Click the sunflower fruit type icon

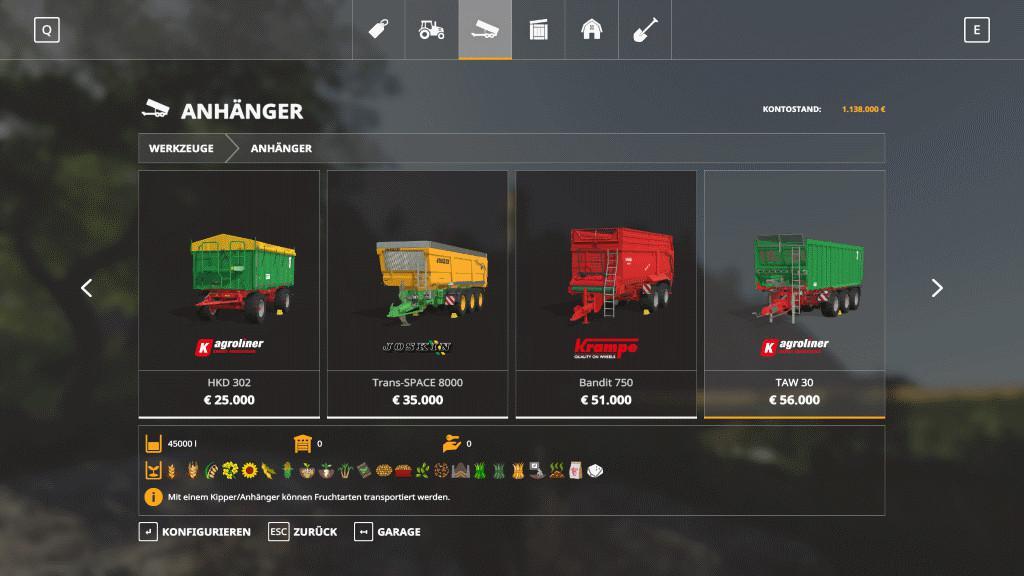pyautogui.click(x=249, y=470)
